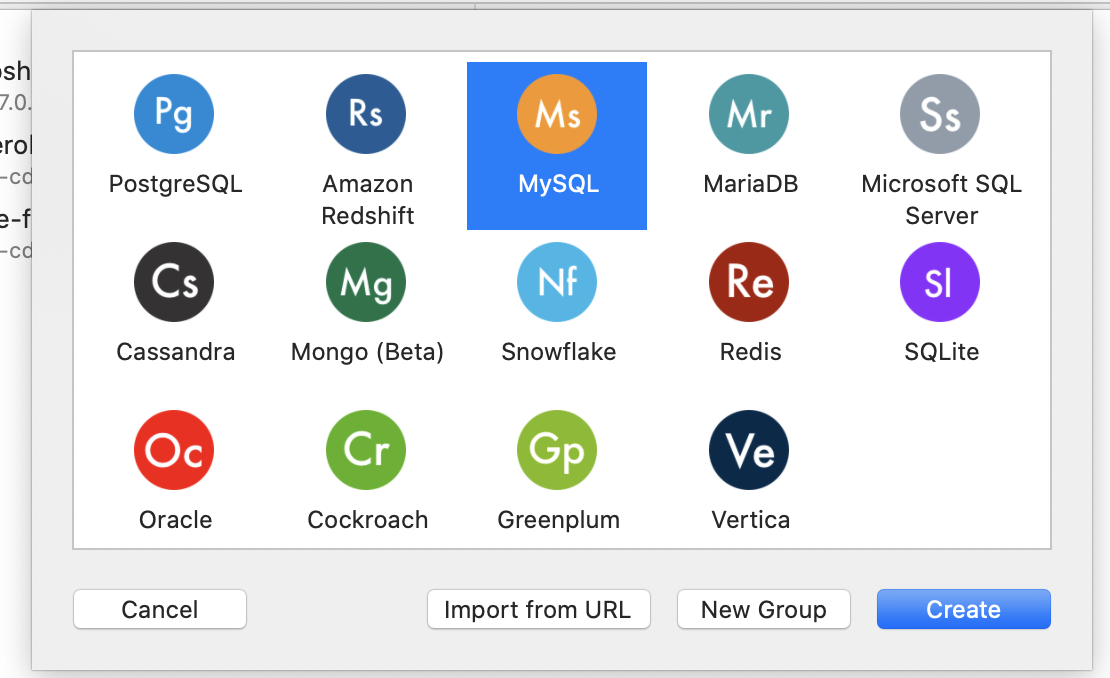Select the Oracle Oc icon
The image size is (1110, 678).
(174, 450)
